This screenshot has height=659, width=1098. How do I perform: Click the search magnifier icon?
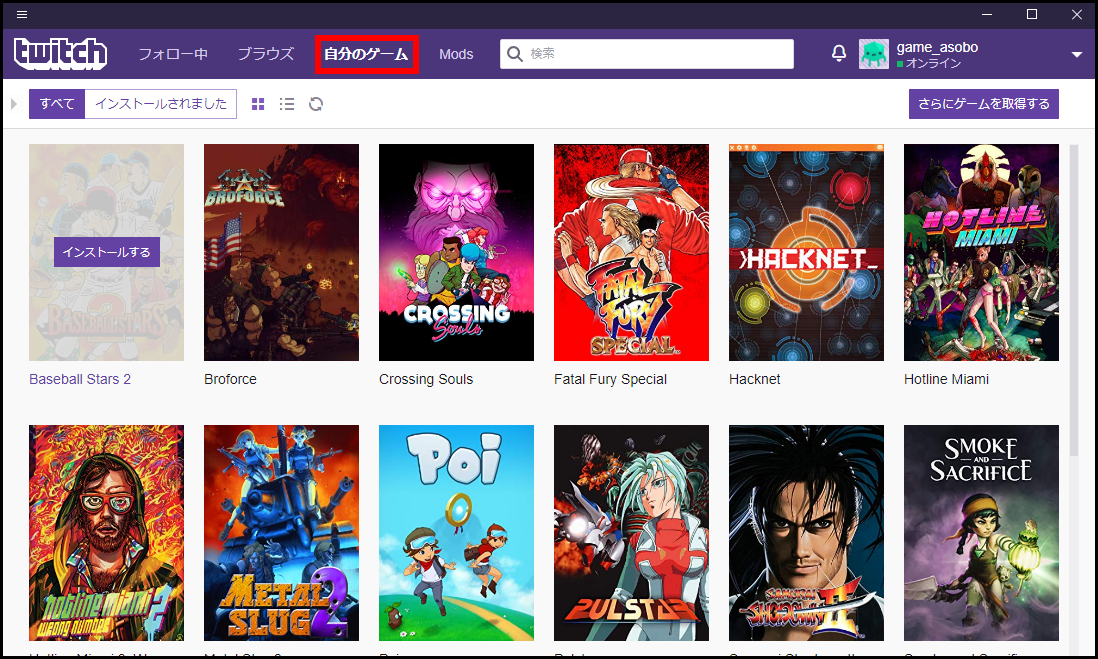click(x=515, y=54)
